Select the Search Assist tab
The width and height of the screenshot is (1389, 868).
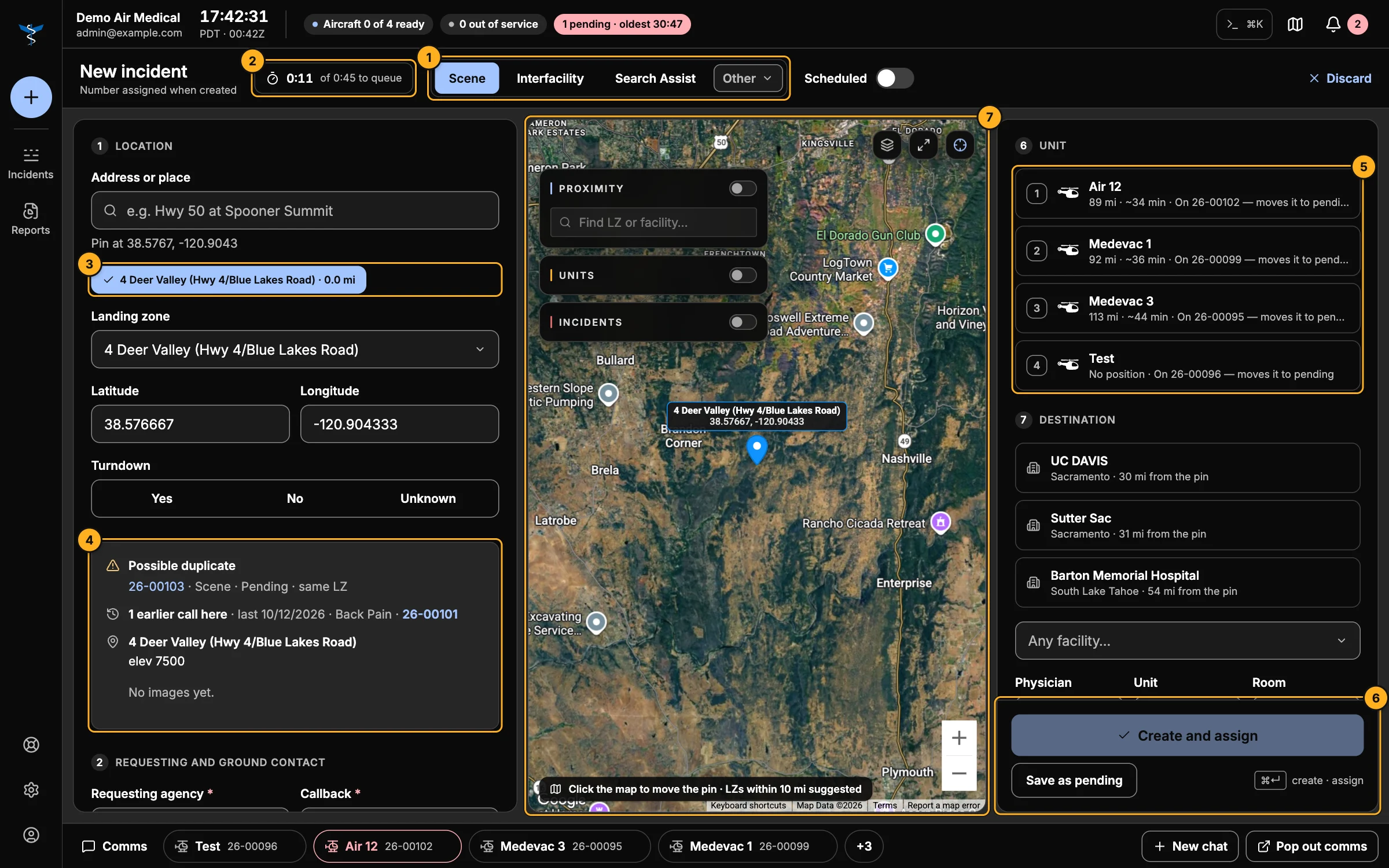click(x=655, y=78)
